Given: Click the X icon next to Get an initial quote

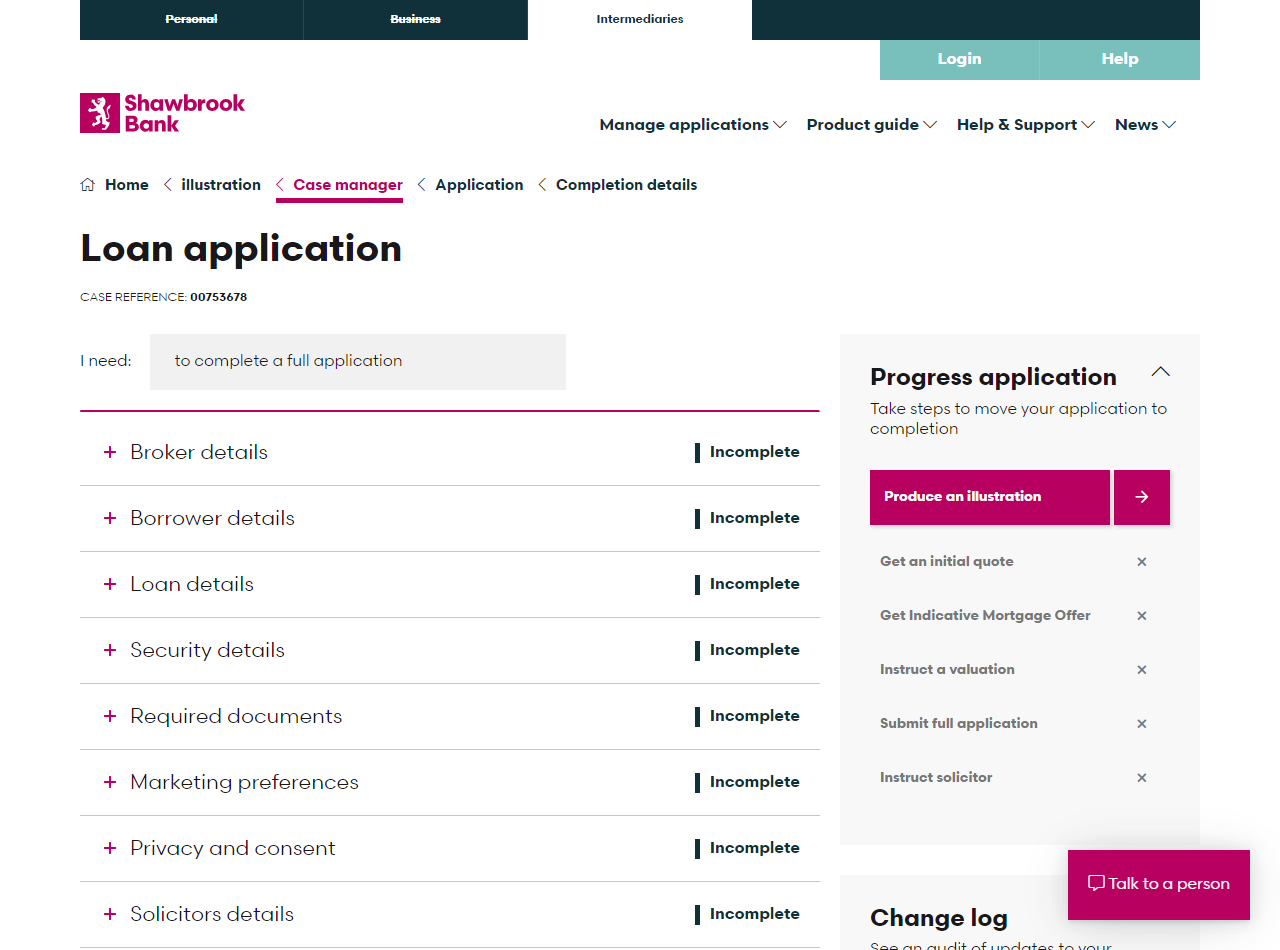Looking at the screenshot, I should (x=1141, y=562).
